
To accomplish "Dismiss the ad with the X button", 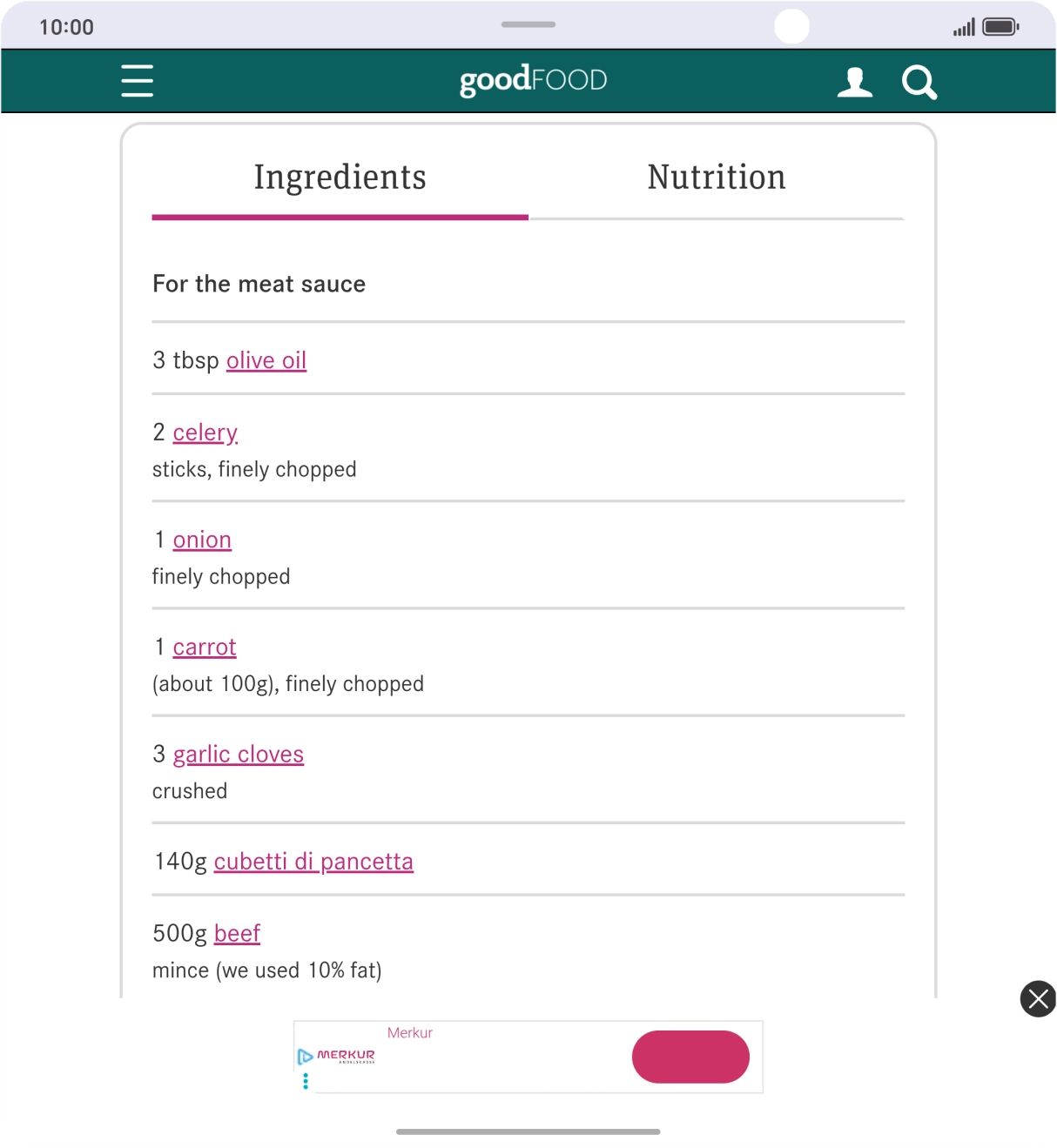I will [1038, 999].
